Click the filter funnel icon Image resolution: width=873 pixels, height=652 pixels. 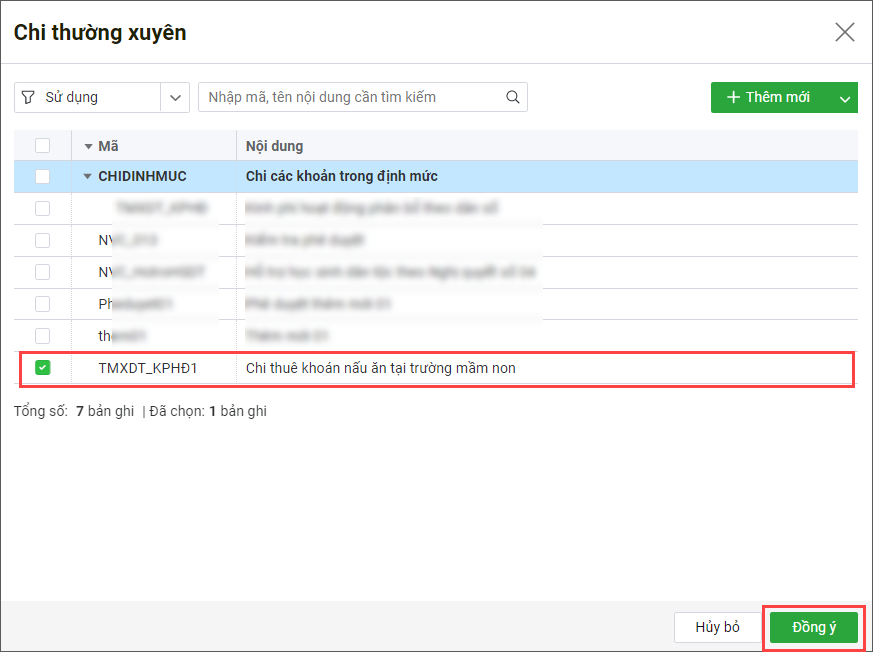pyautogui.click(x=28, y=97)
